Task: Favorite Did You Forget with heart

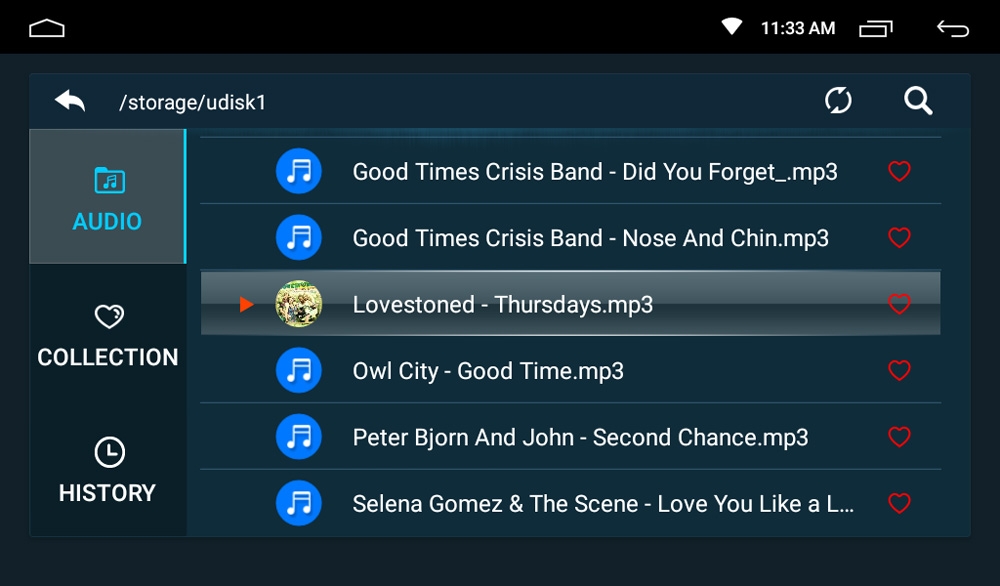Action: [x=899, y=171]
